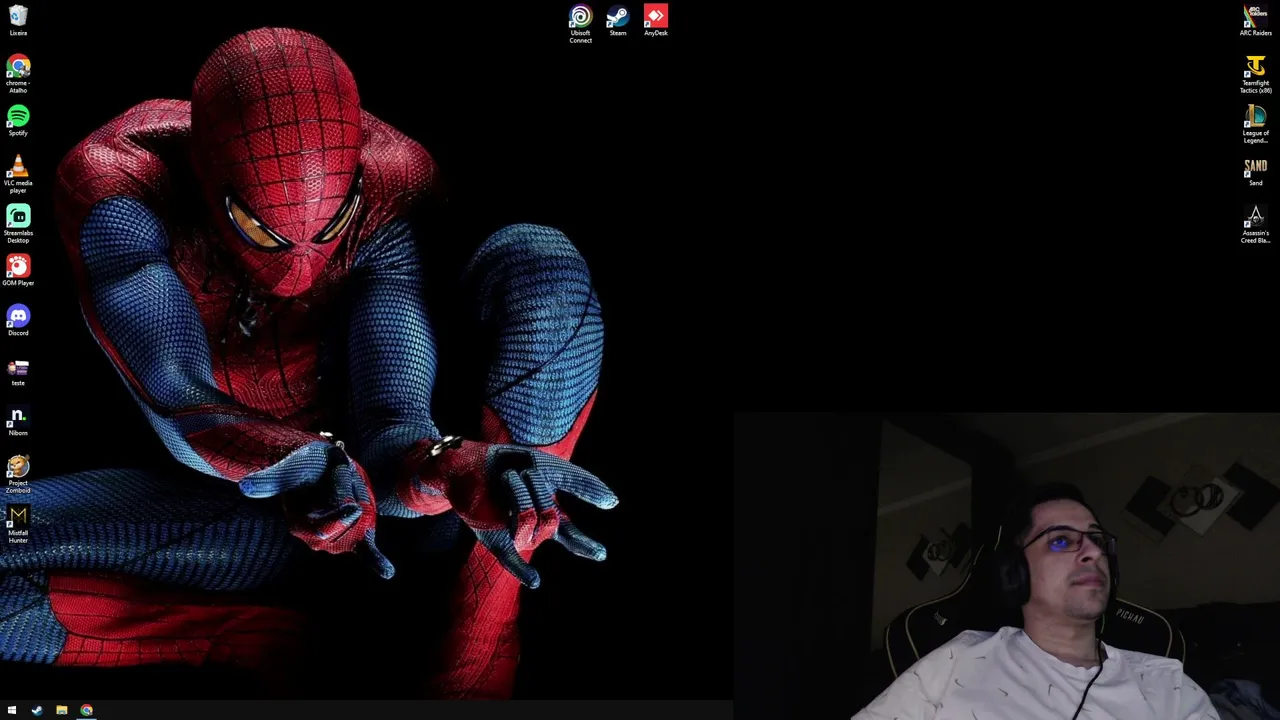1280x720 pixels.
Task: Select the Chrome Atalho desktop shortcut
Action: click(18, 75)
